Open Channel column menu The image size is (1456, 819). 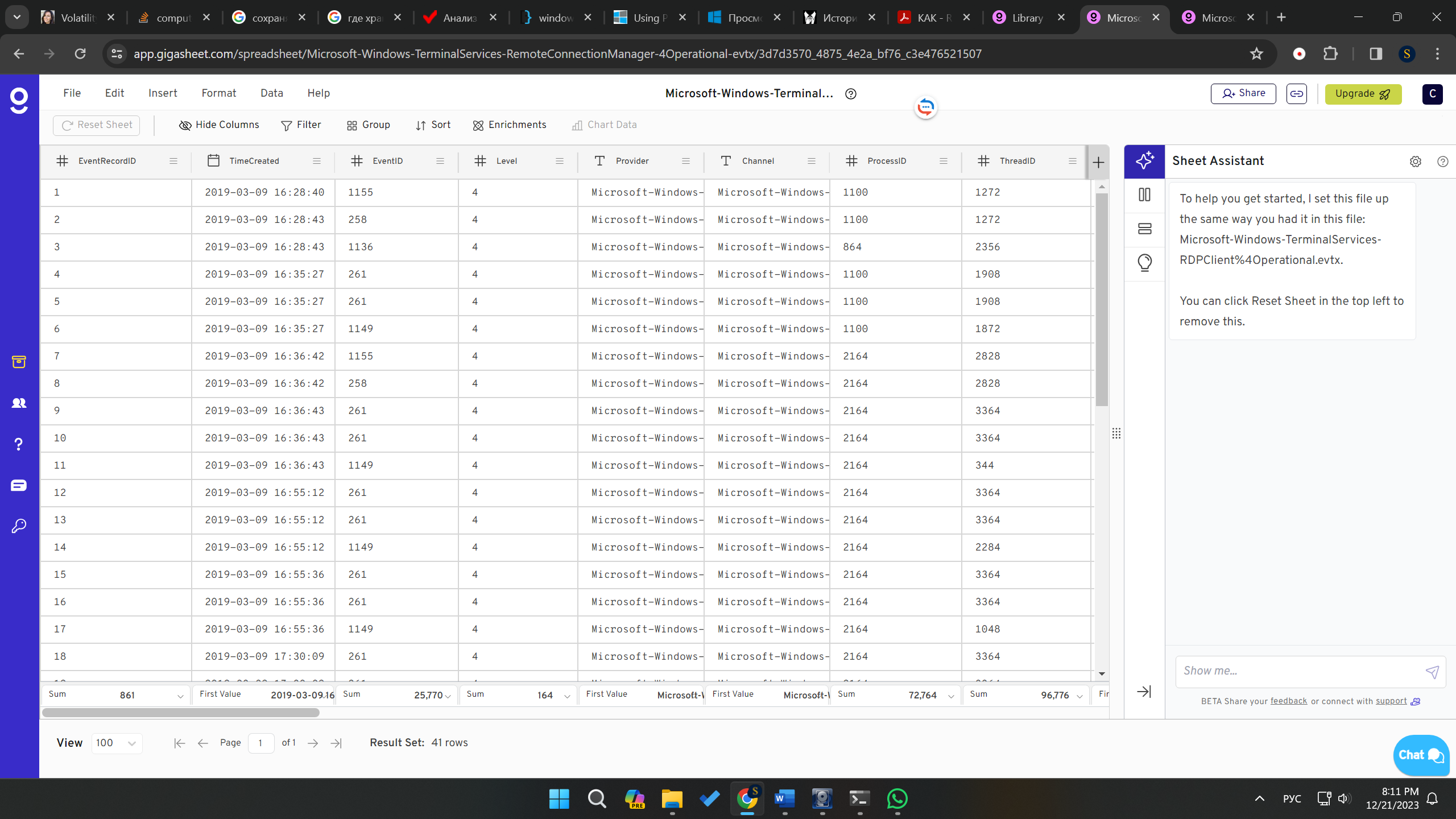812,162
